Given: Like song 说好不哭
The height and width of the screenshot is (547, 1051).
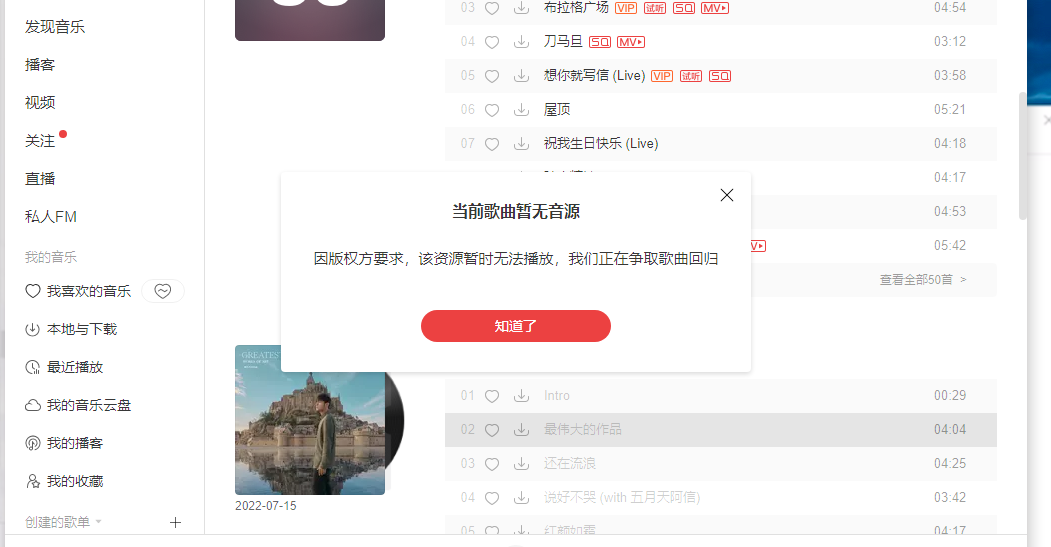Looking at the screenshot, I should coord(492,498).
